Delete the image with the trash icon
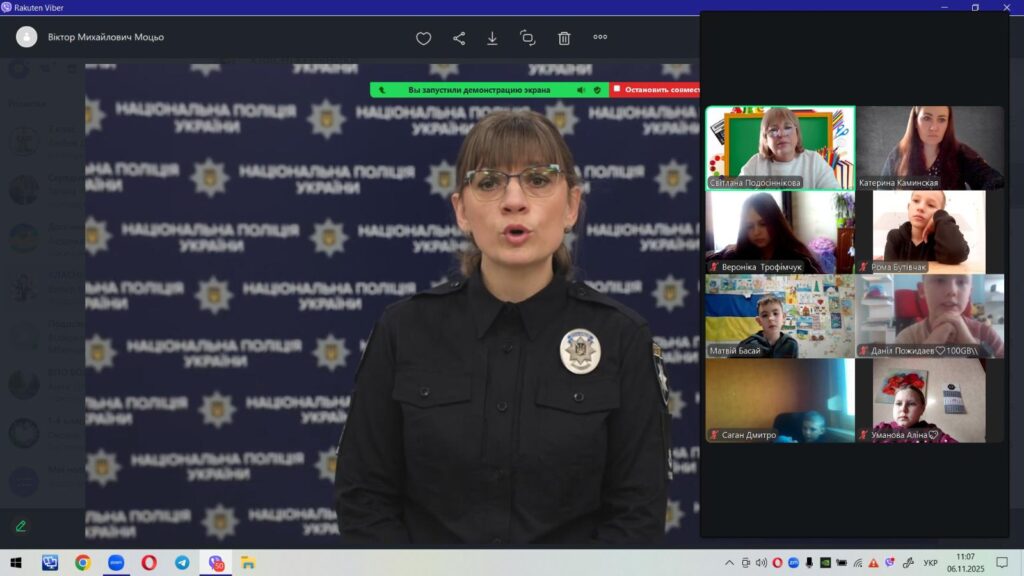The height and width of the screenshot is (576, 1024). pyautogui.click(x=564, y=38)
